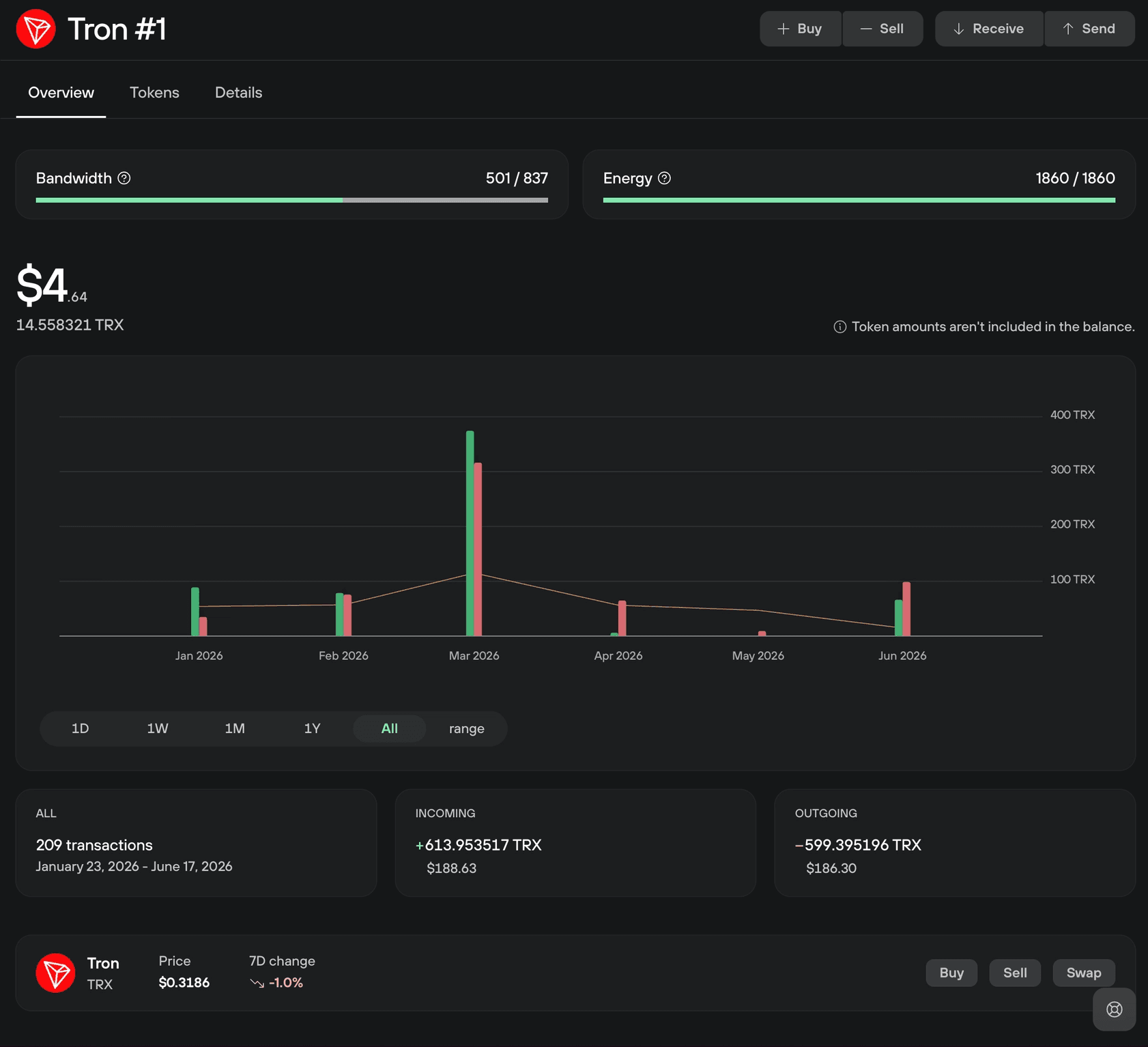The height and width of the screenshot is (1047, 1148).
Task: Click the Swap button in the TRX price card
Action: pyautogui.click(x=1084, y=973)
